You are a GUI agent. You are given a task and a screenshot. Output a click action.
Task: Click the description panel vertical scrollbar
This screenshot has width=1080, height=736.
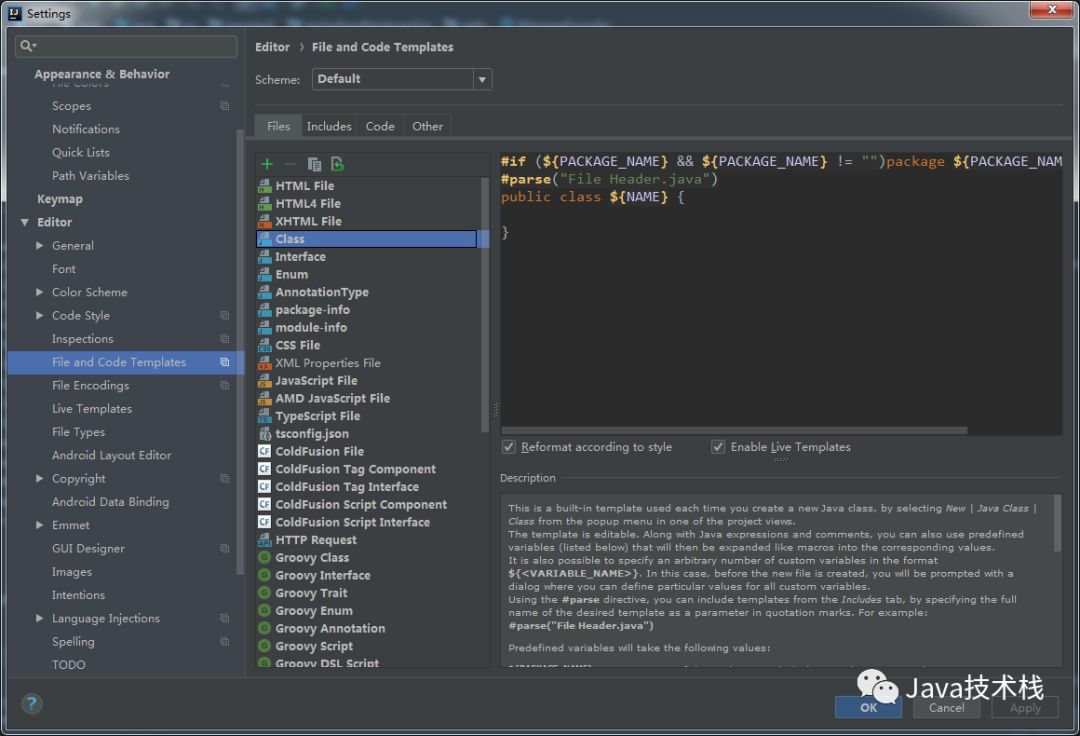pyautogui.click(x=1057, y=523)
